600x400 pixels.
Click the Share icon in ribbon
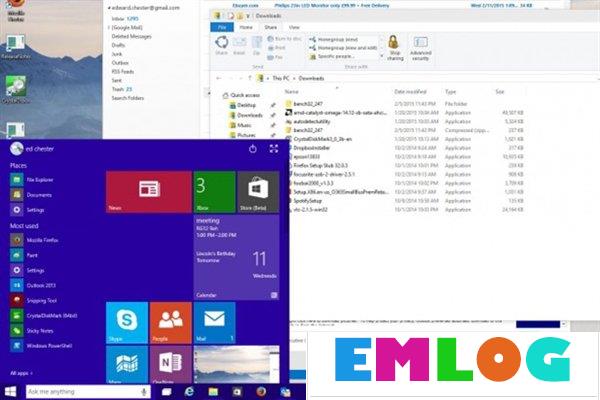pos(221,45)
